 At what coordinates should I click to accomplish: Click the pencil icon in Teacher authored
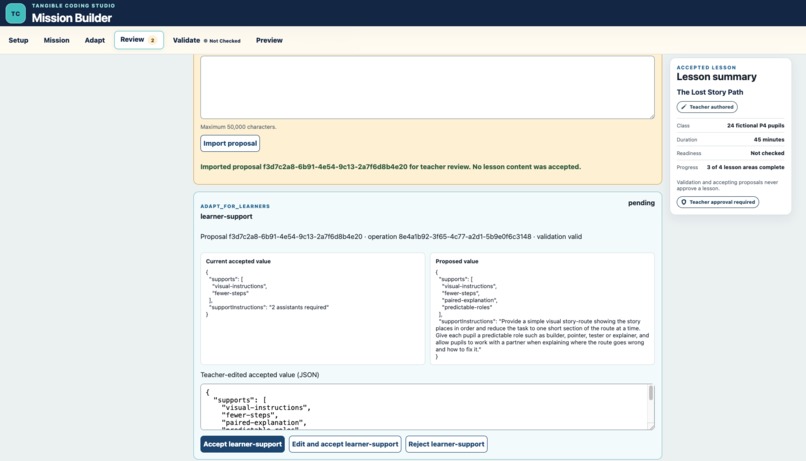pyautogui.click(x=684, y=107)
